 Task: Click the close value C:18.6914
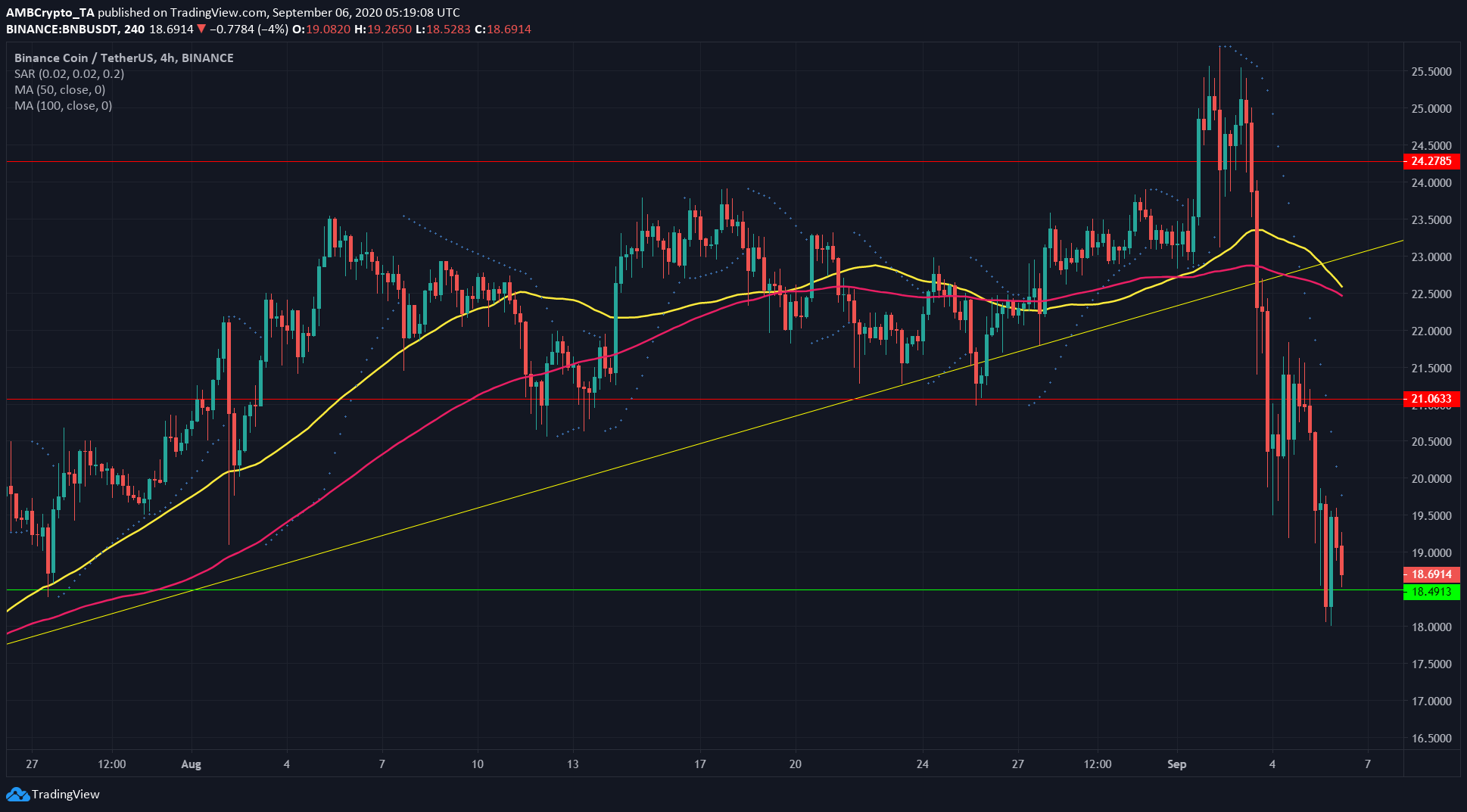[x=503, y=29]
